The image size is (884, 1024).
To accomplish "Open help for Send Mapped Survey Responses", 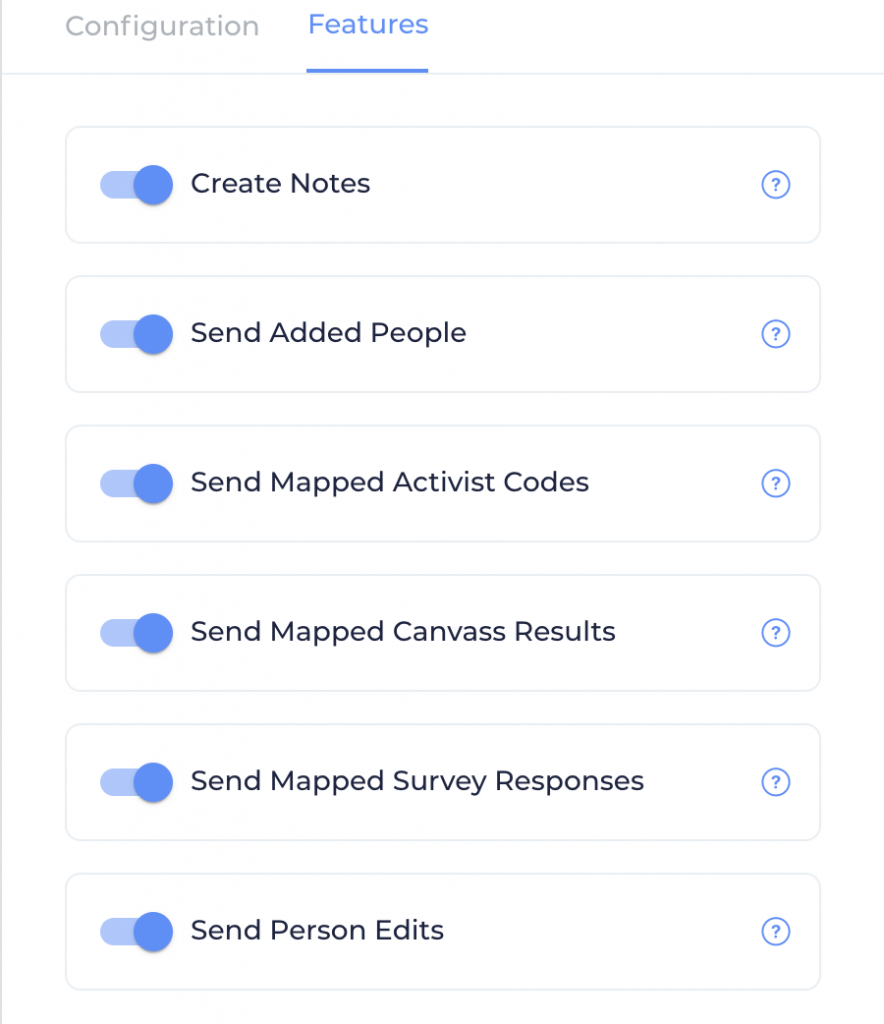I will point(776,782).
